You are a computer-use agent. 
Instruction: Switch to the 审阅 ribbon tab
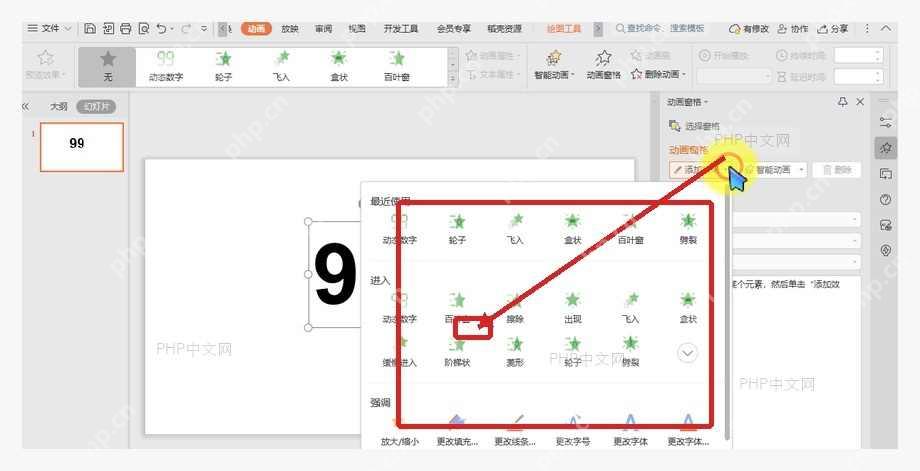coord(323,28)
